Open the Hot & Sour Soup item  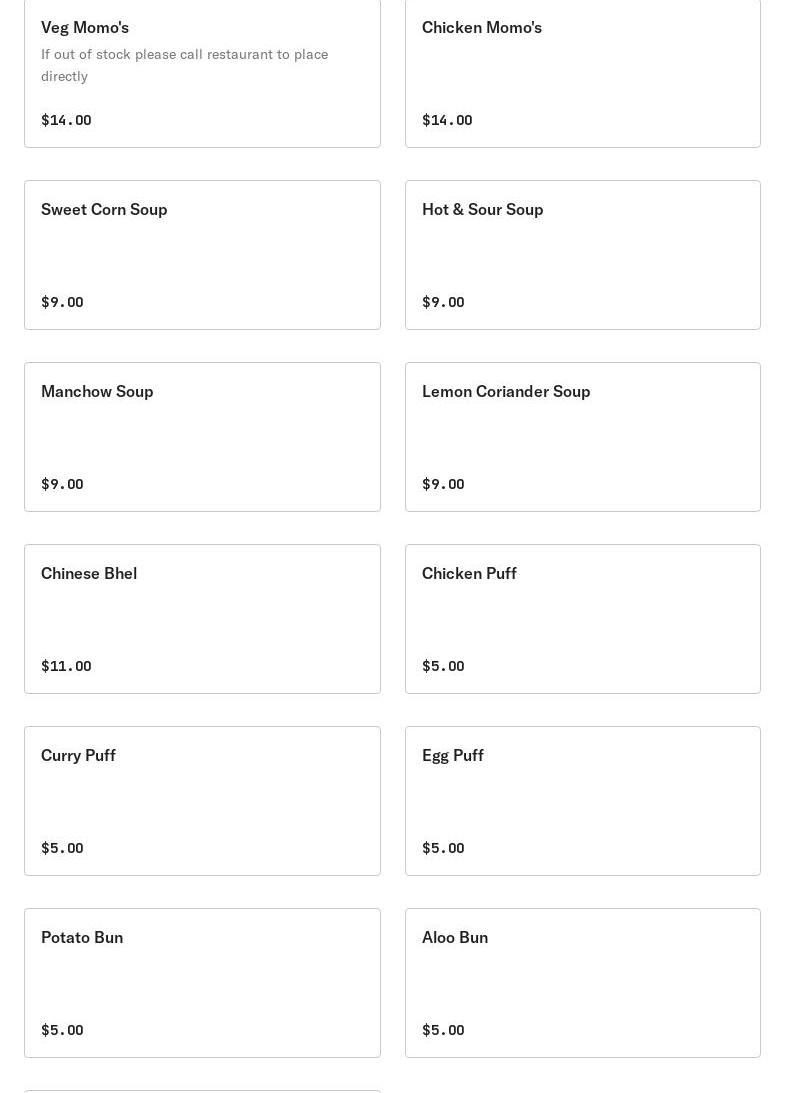pos(582,254)
